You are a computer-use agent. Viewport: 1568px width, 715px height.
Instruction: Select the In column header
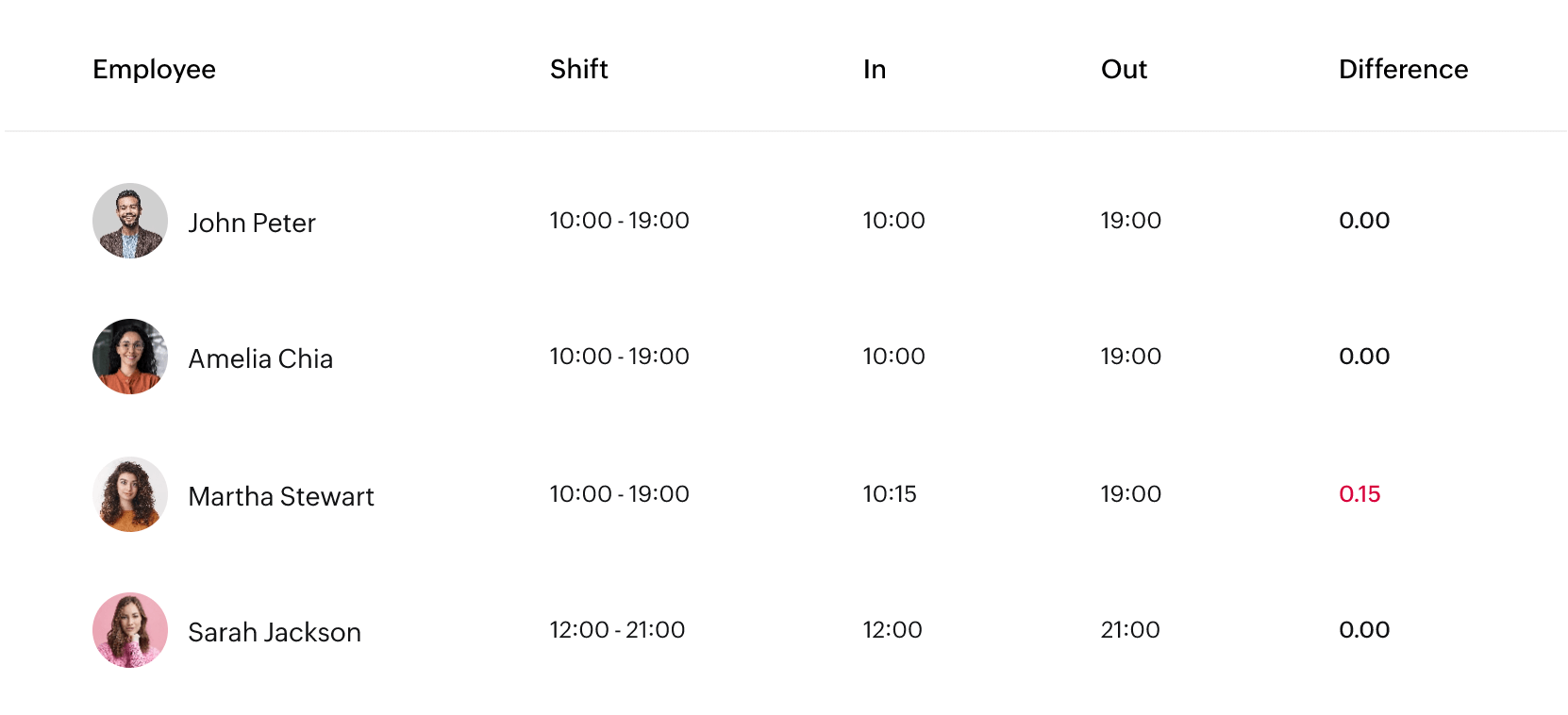coord(875,69)
